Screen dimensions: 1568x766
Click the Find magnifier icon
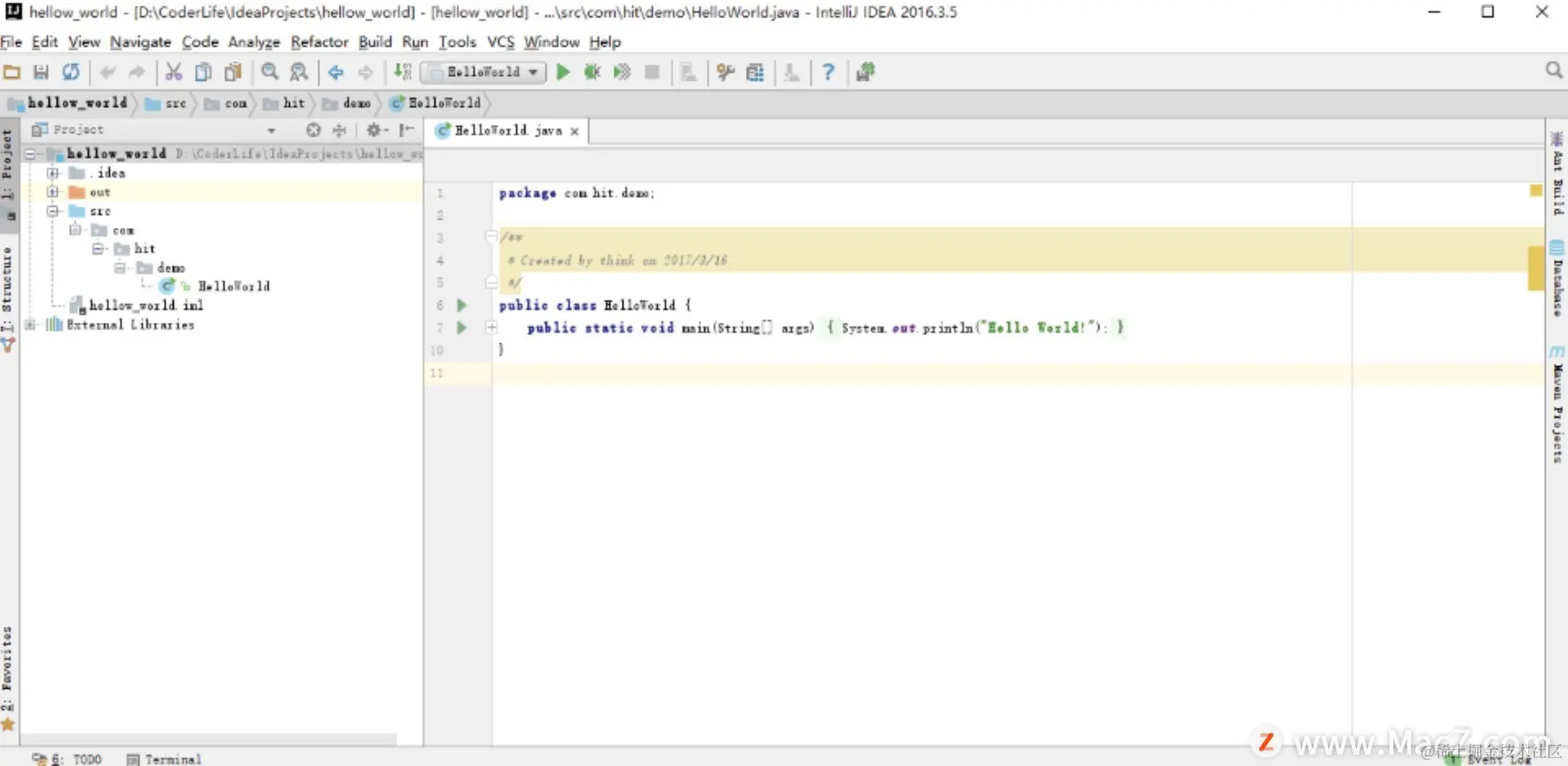[x=270, y=72]
